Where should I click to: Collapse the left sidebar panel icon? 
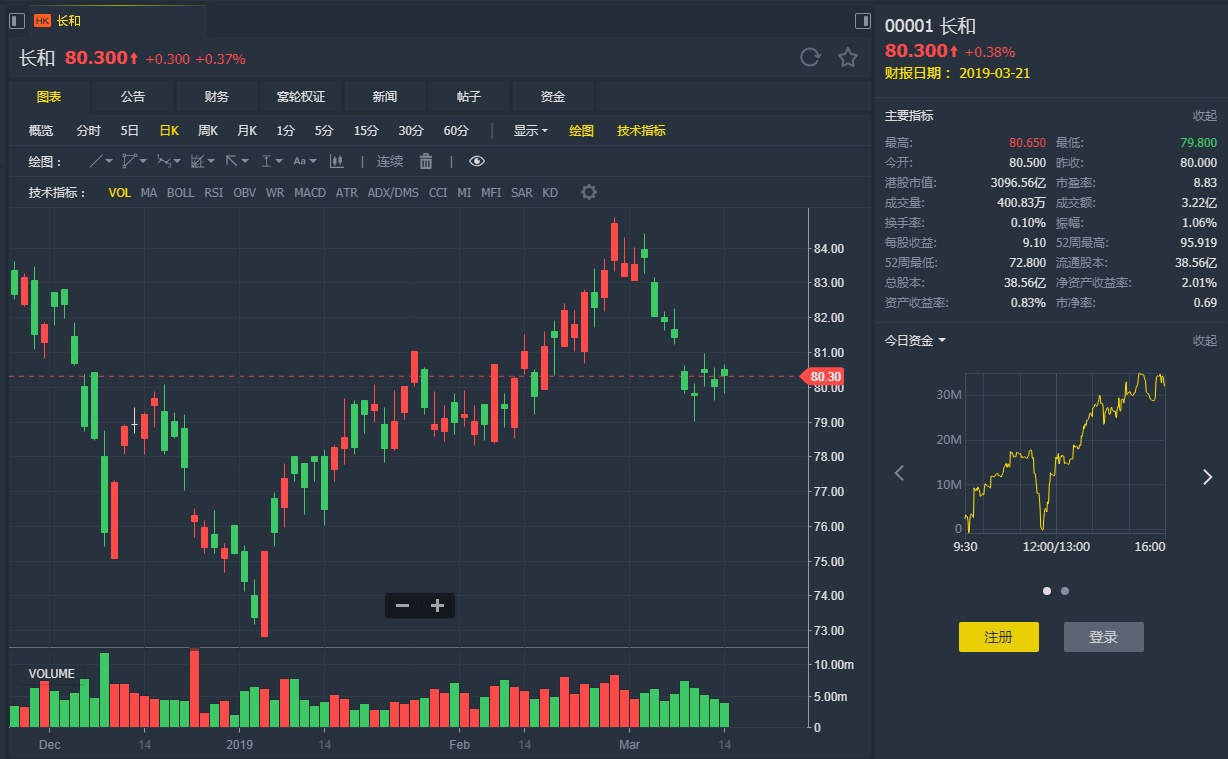pos(17,20)
